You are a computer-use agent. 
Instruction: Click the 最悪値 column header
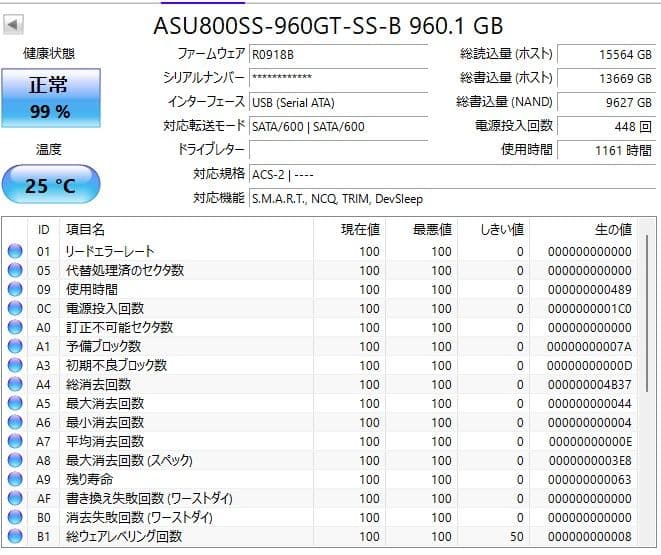point(422,230)
